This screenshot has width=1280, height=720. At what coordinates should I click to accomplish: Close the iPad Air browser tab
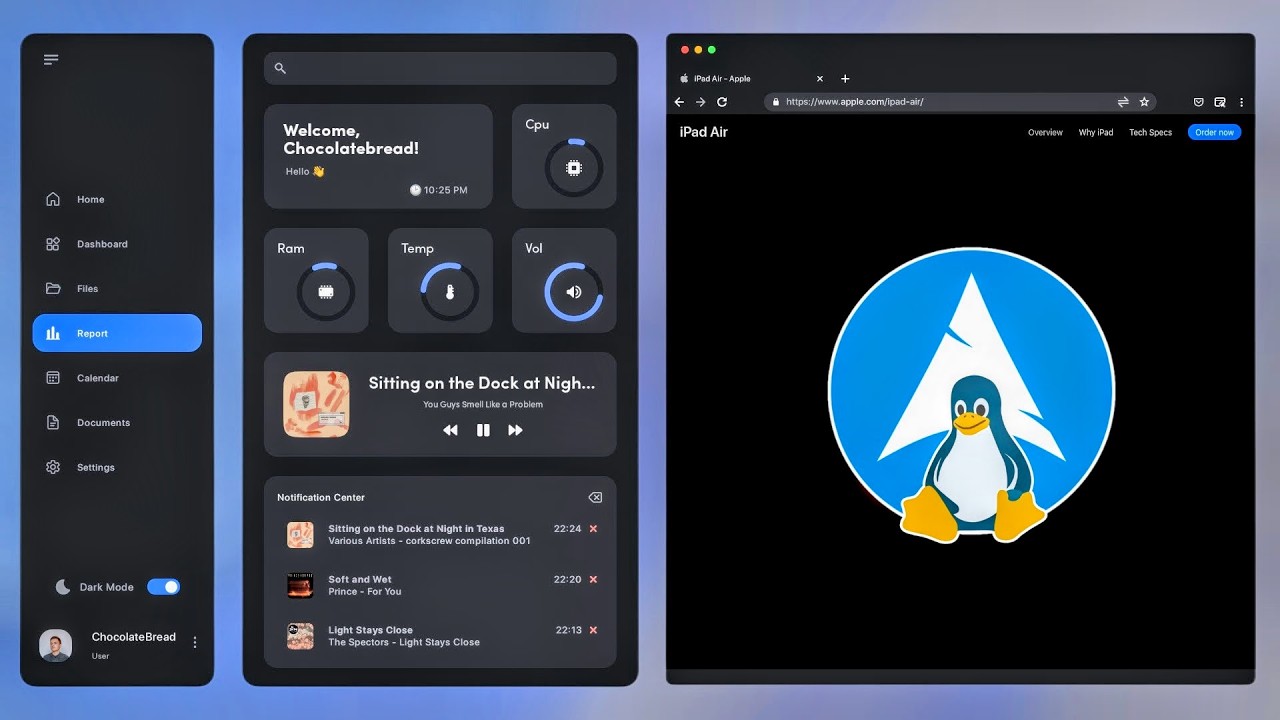click(820, 78)
